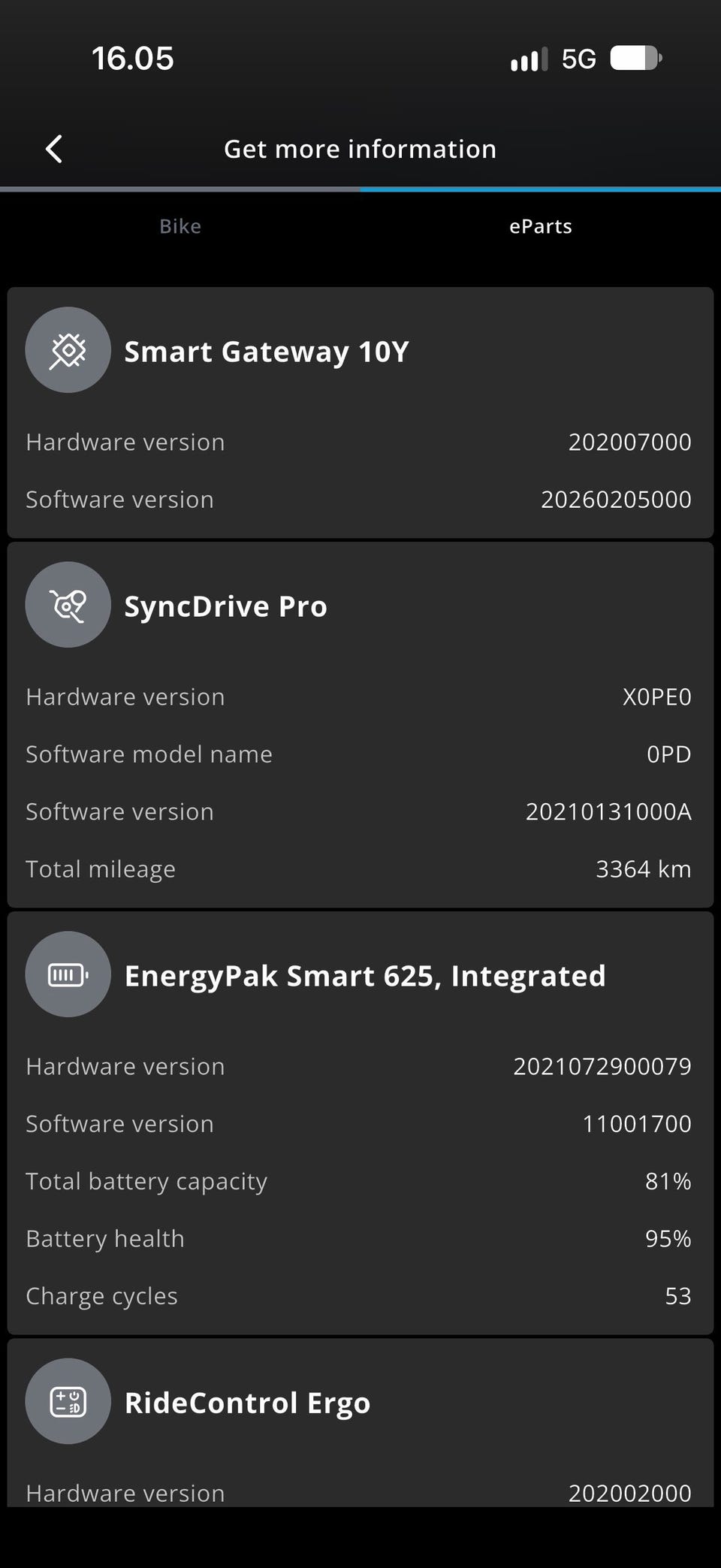Tap the battery health value 95%

point(668,1238)
